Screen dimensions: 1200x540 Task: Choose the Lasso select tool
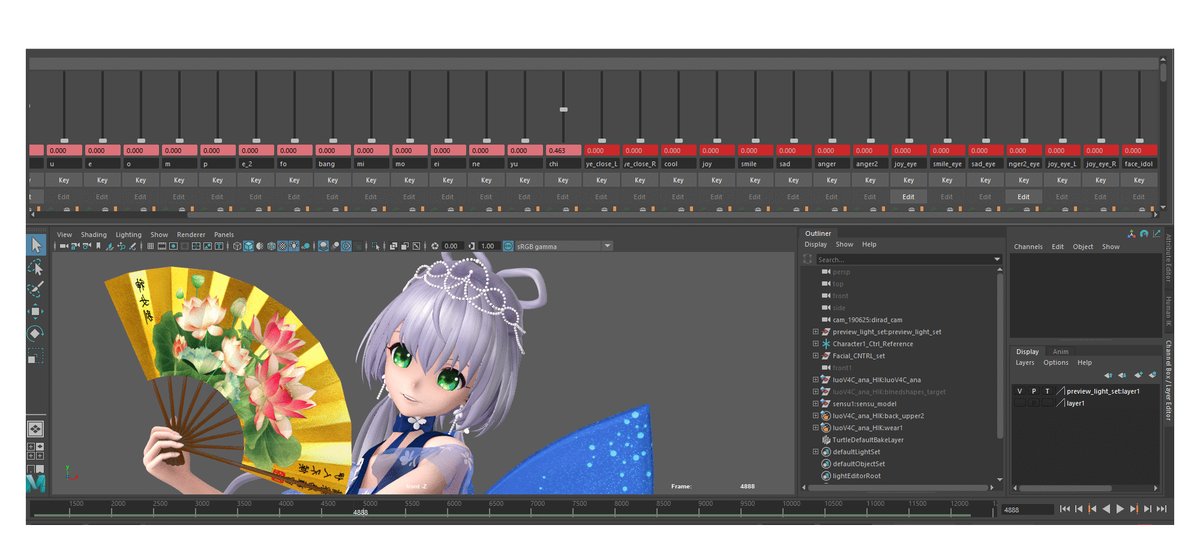point(36,267)
